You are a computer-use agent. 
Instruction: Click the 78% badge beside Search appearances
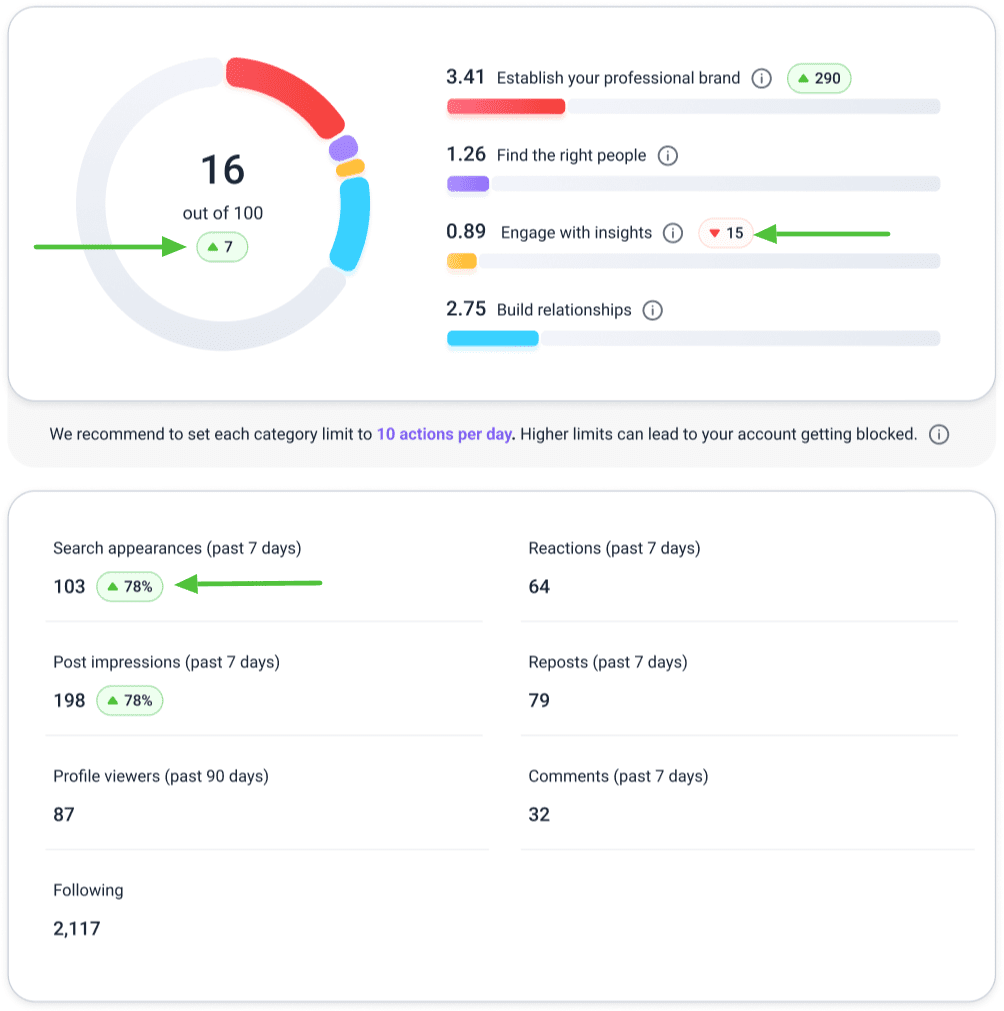point(129,587)
